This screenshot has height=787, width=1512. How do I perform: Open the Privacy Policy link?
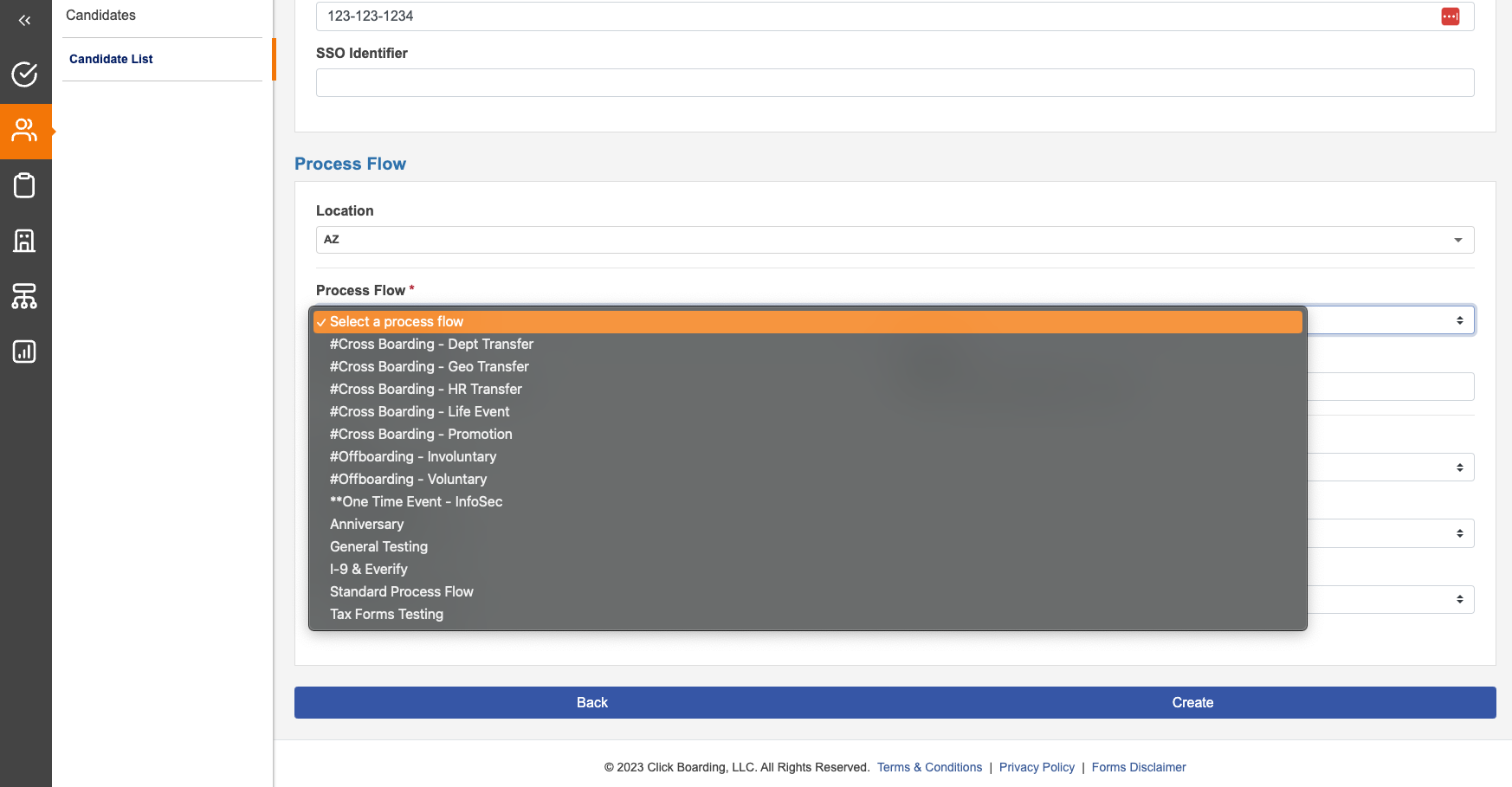(x=1036, y=767)
